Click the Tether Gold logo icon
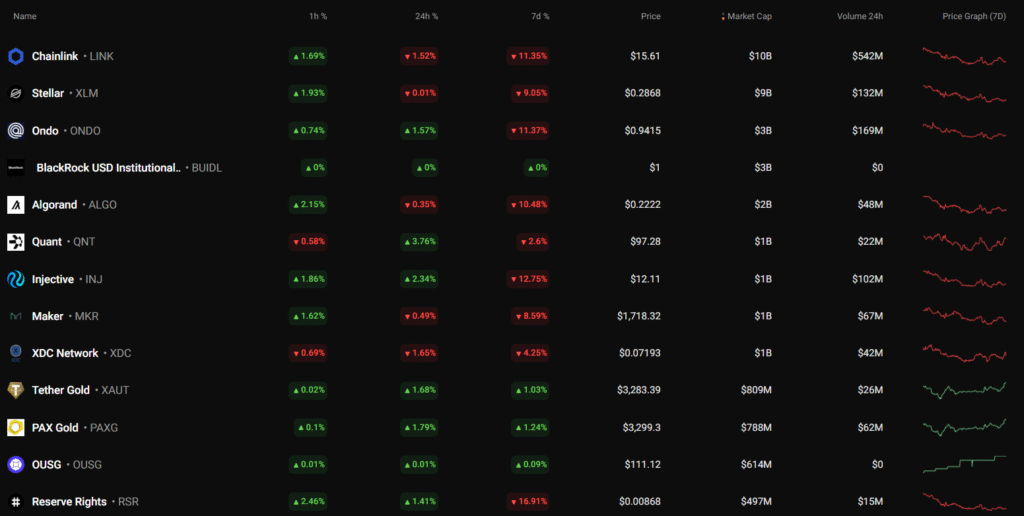Screen dimensions: 1024x516 point(16,390)
